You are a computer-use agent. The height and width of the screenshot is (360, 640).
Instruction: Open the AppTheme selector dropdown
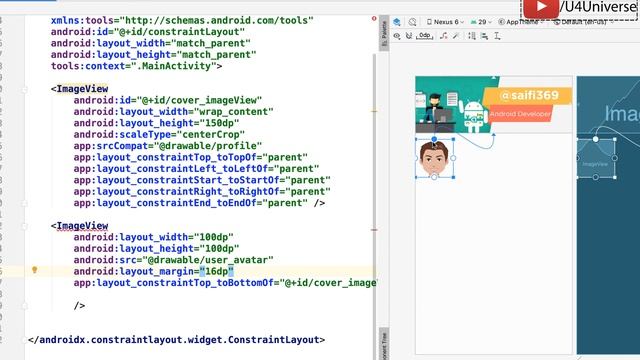(521, 22)
